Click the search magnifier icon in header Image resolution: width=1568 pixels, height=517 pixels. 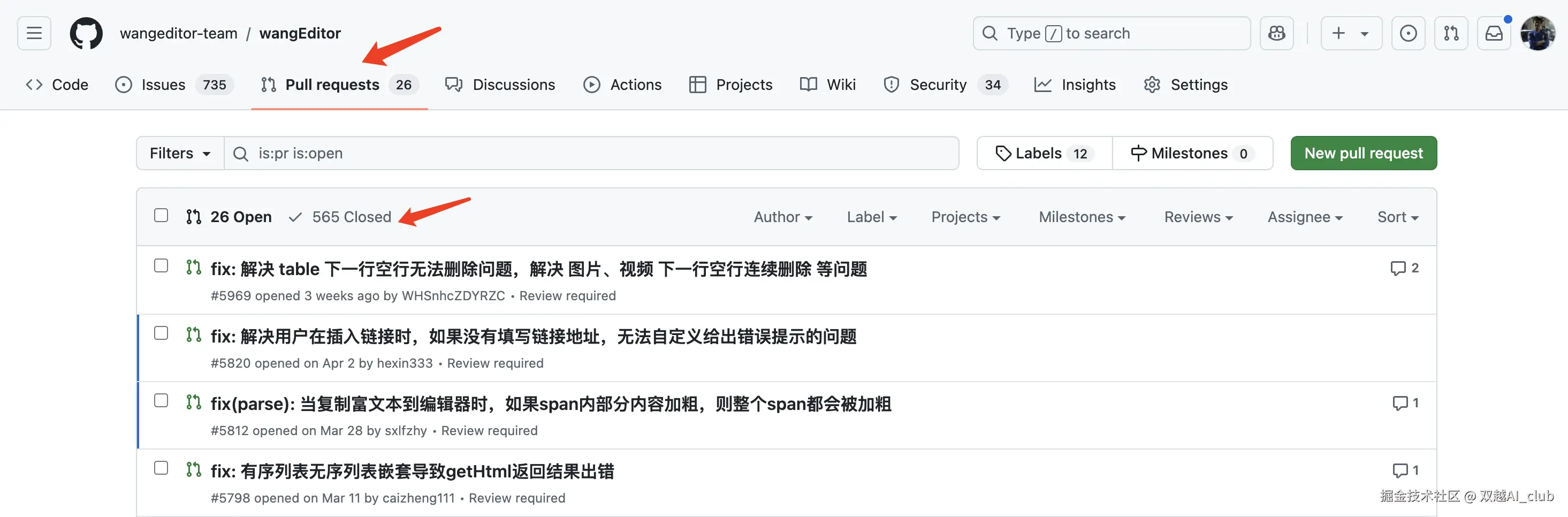tap(989, 33)
